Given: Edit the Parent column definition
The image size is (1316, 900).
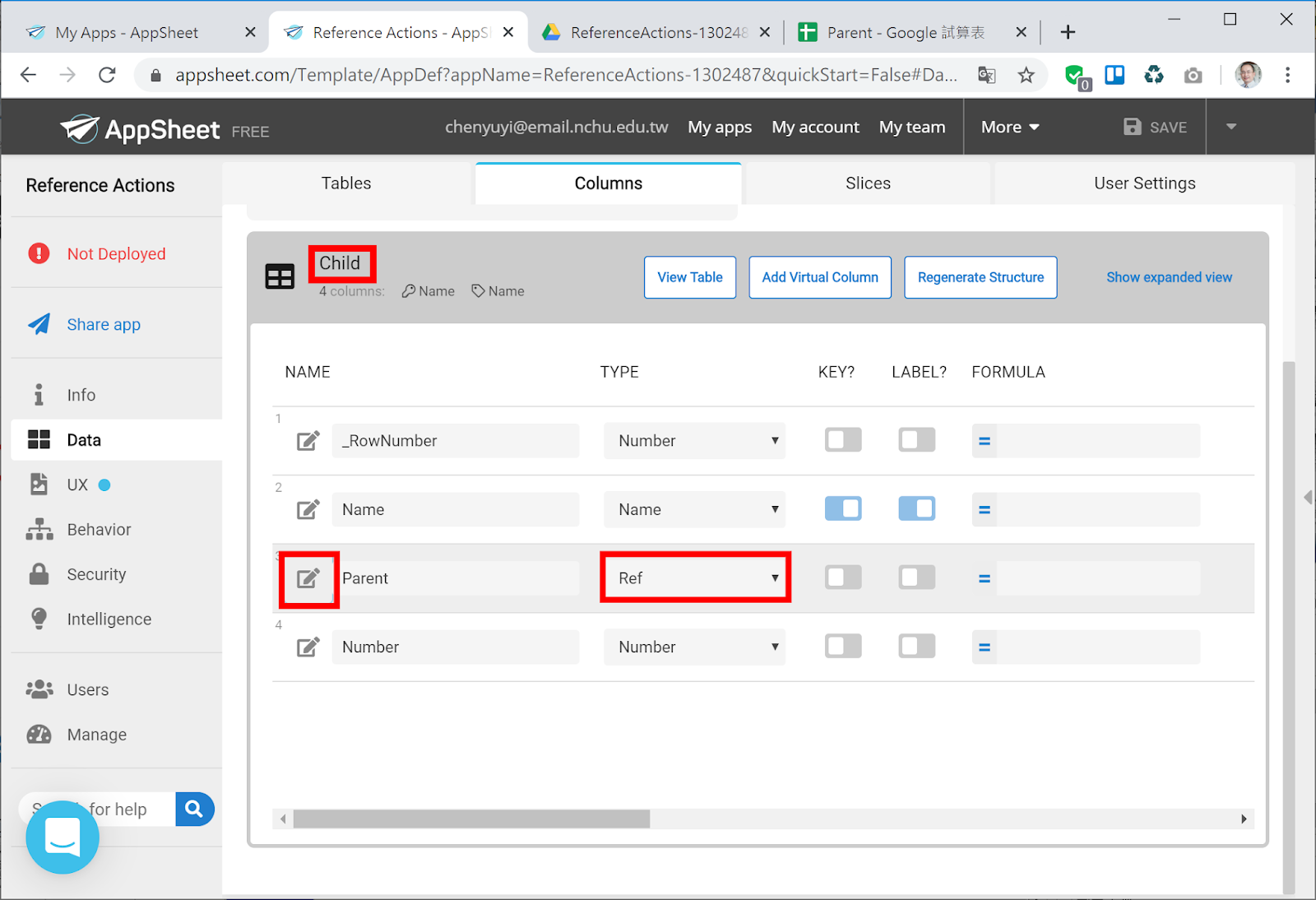Looking at the screenshot, I should pos(308,578).
